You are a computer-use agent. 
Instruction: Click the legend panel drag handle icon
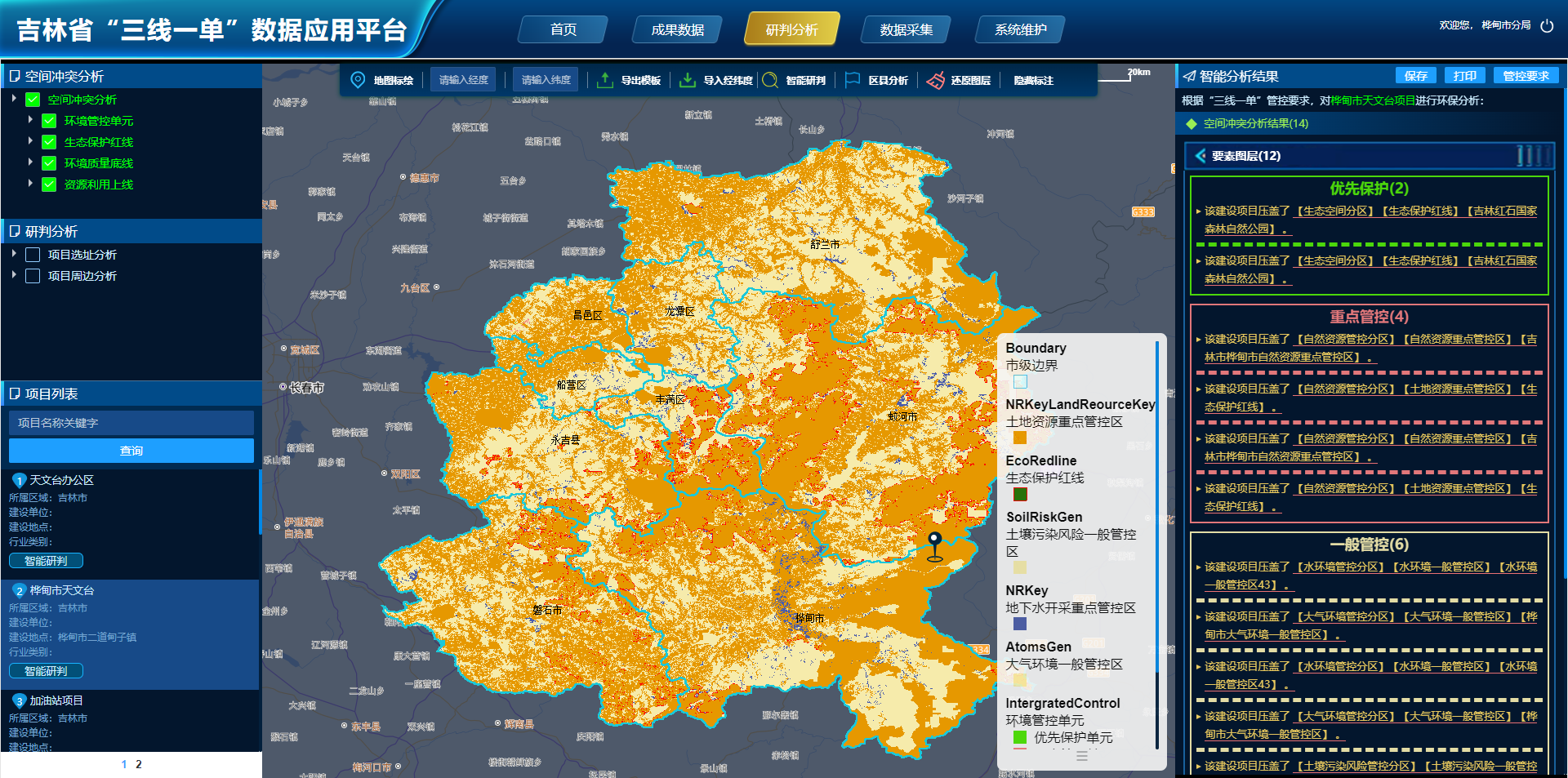click(x=1082, y=757)
